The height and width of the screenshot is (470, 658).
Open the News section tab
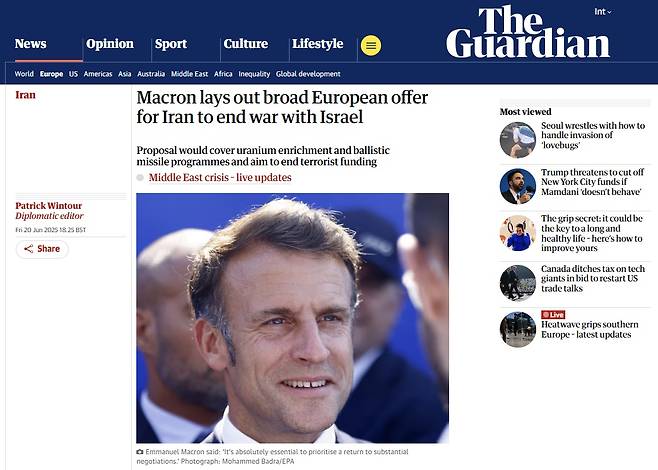tap(31, 44)
